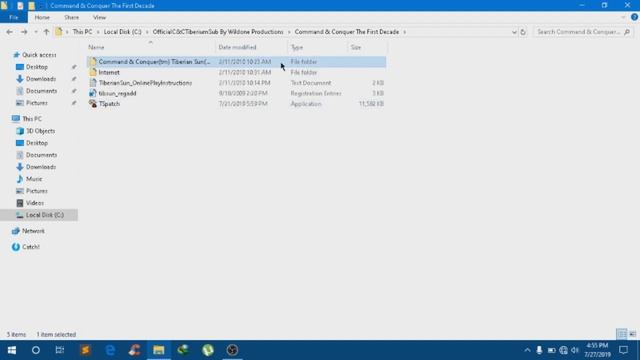
Task: Create new folder from title bar icon
Action: (x=31, y=6)
